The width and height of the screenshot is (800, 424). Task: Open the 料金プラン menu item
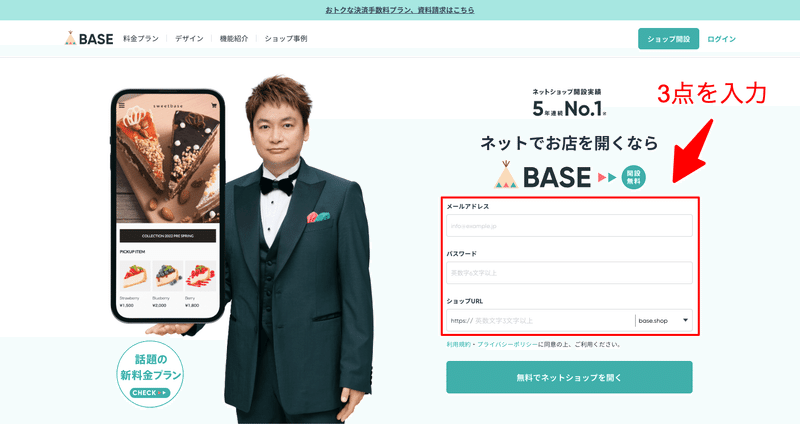pyautogui.click(x=141, y=39)
